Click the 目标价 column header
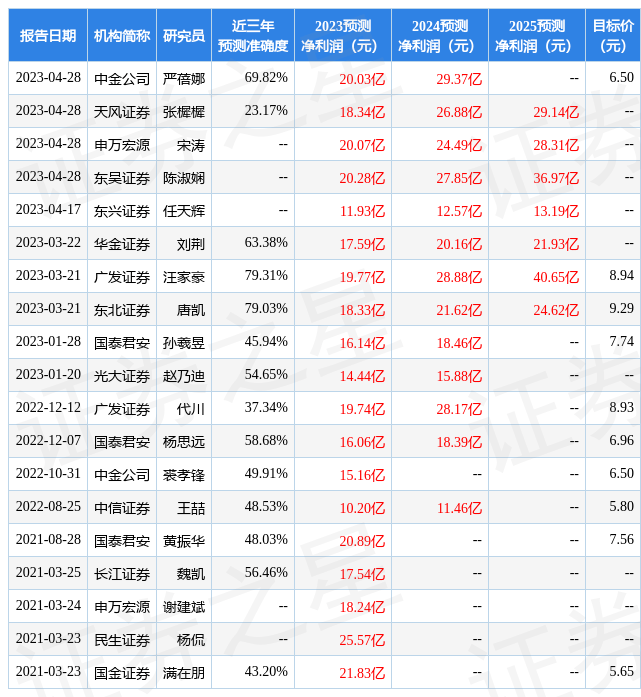Screen dimensions: 641x697 click(612, 35)
